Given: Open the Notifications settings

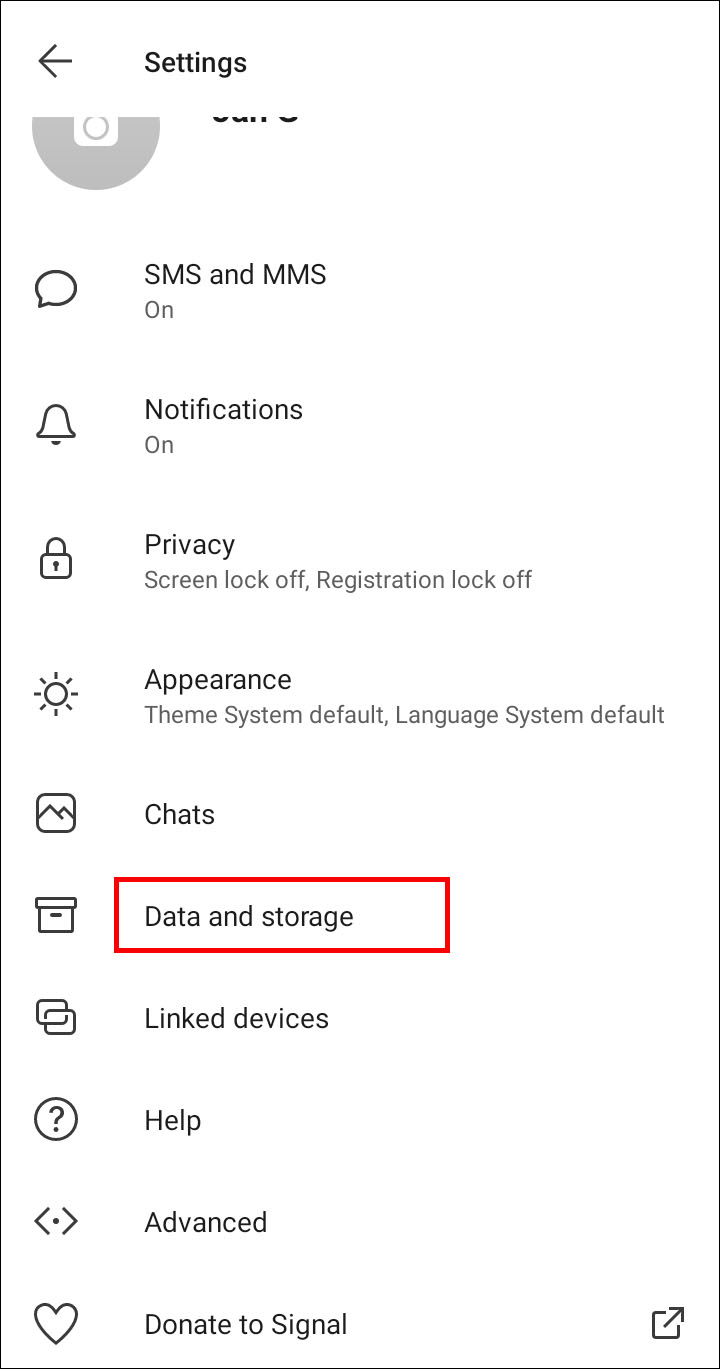Looking at the screenshot, I should point(223,410).
